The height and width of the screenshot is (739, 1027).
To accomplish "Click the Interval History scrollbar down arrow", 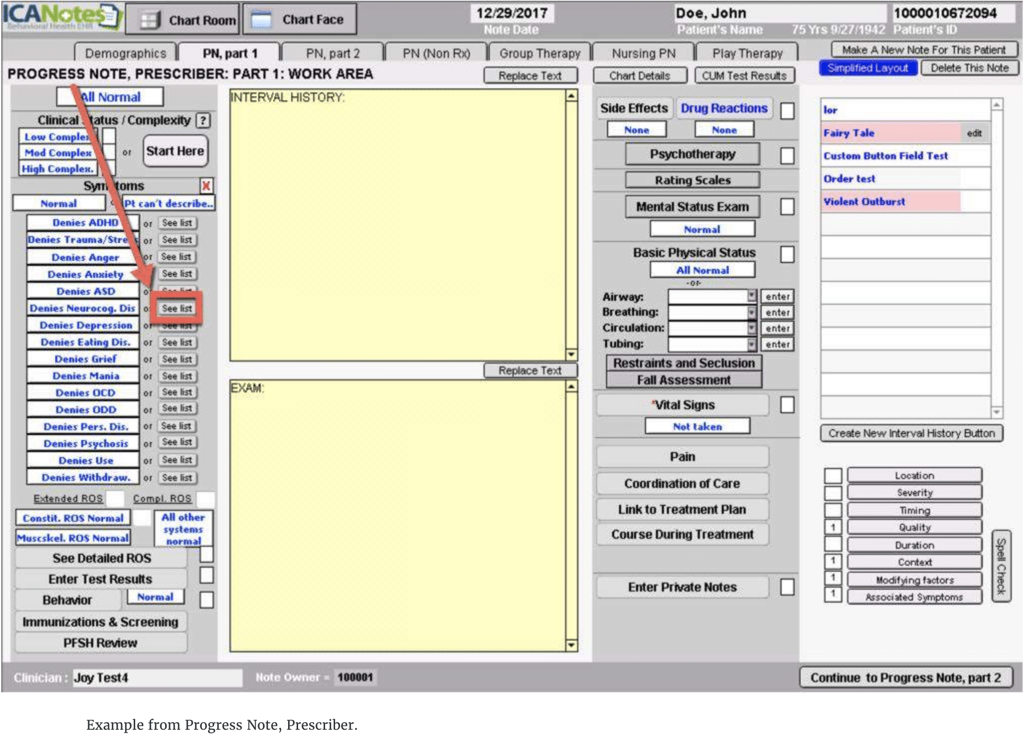I will click(x=571, y=354).
